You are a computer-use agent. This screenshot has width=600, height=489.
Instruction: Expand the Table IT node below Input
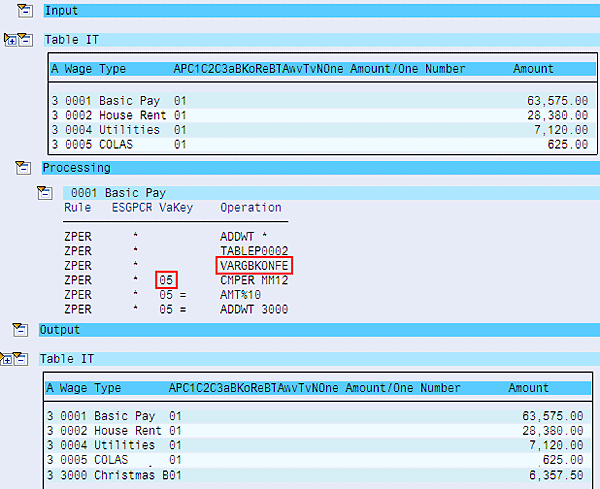pyautogui.click(x=10, y=39)
